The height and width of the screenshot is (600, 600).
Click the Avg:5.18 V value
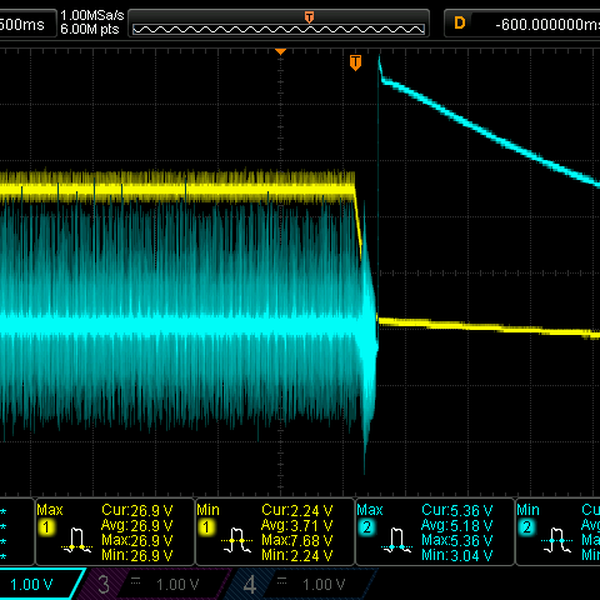(457, 525)
